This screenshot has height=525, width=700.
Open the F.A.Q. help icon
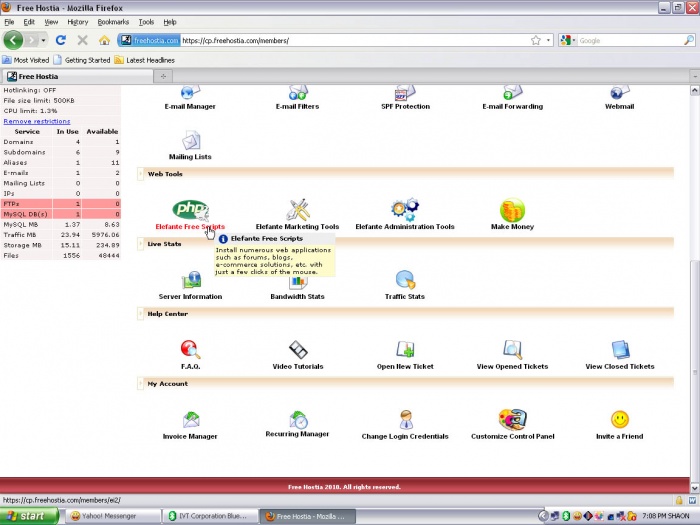[x=190, y=349]
